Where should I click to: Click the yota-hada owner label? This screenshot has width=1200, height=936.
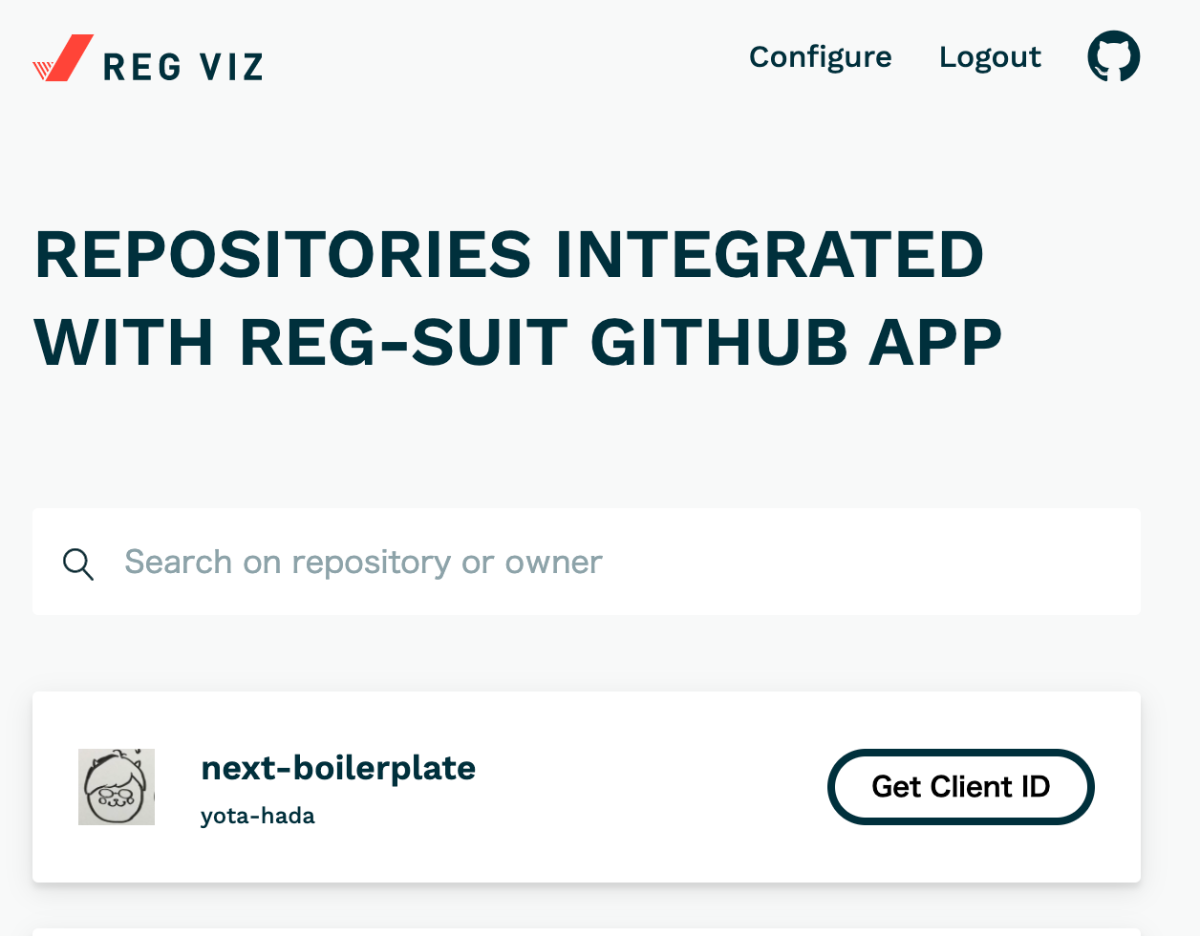[x=258, y=816]
